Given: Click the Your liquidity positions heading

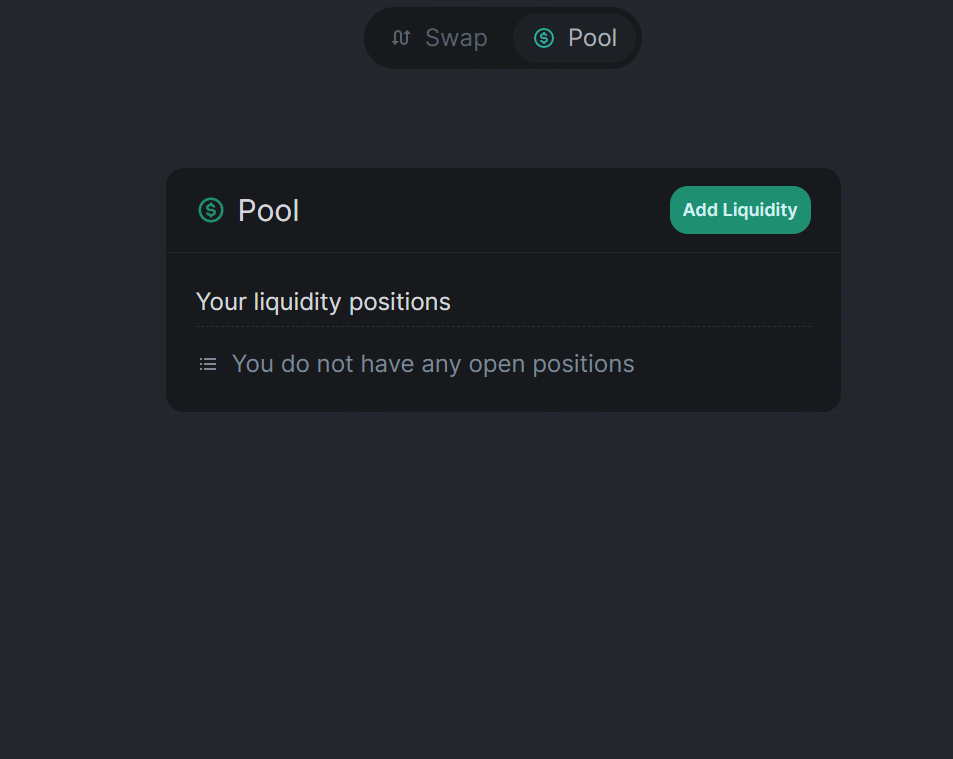Looking at the screenshot, I should [323, 301].
